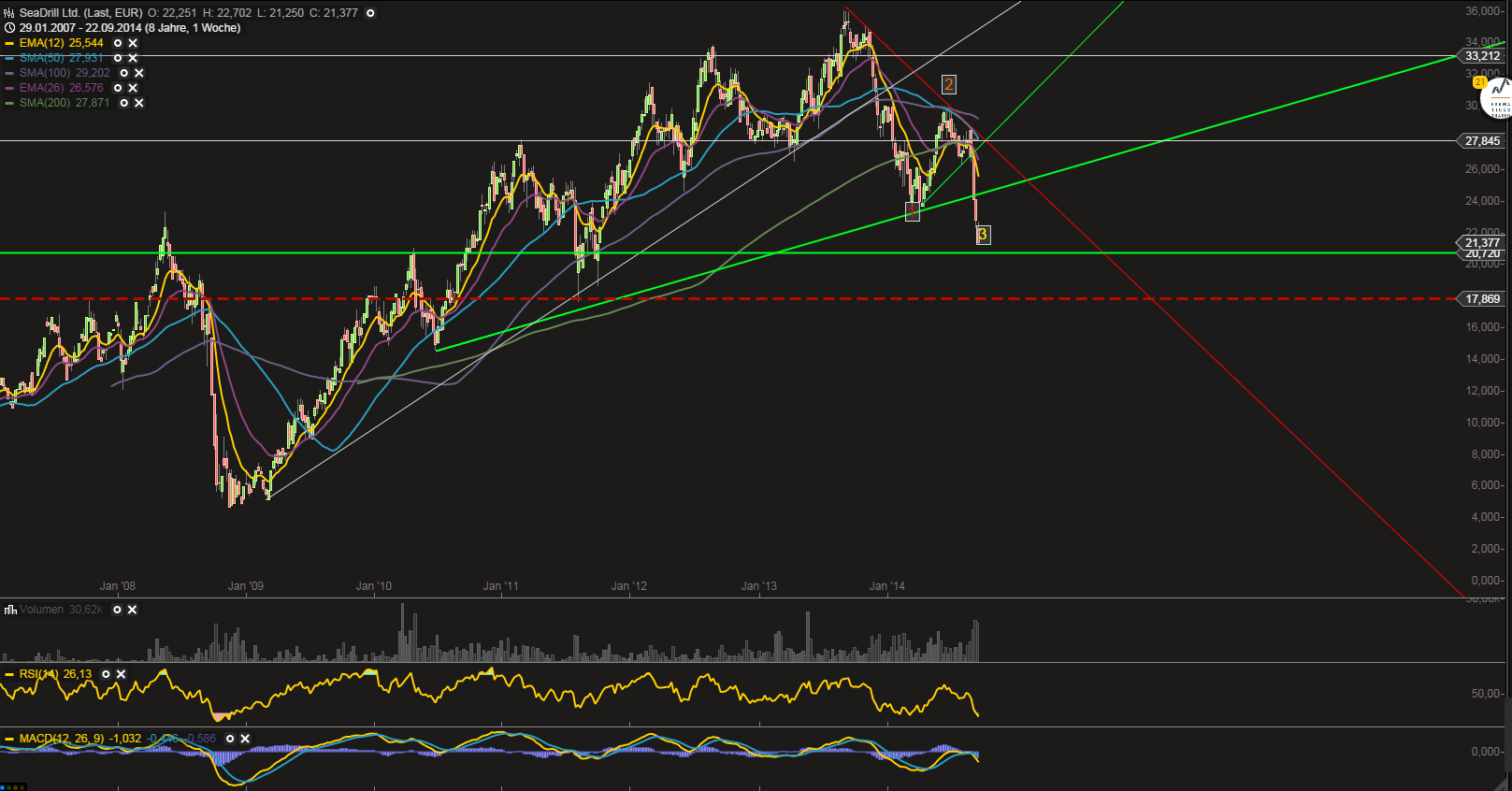Toggle the circle button for SMA(100)

pyautogui.click(x=124, y=73)
